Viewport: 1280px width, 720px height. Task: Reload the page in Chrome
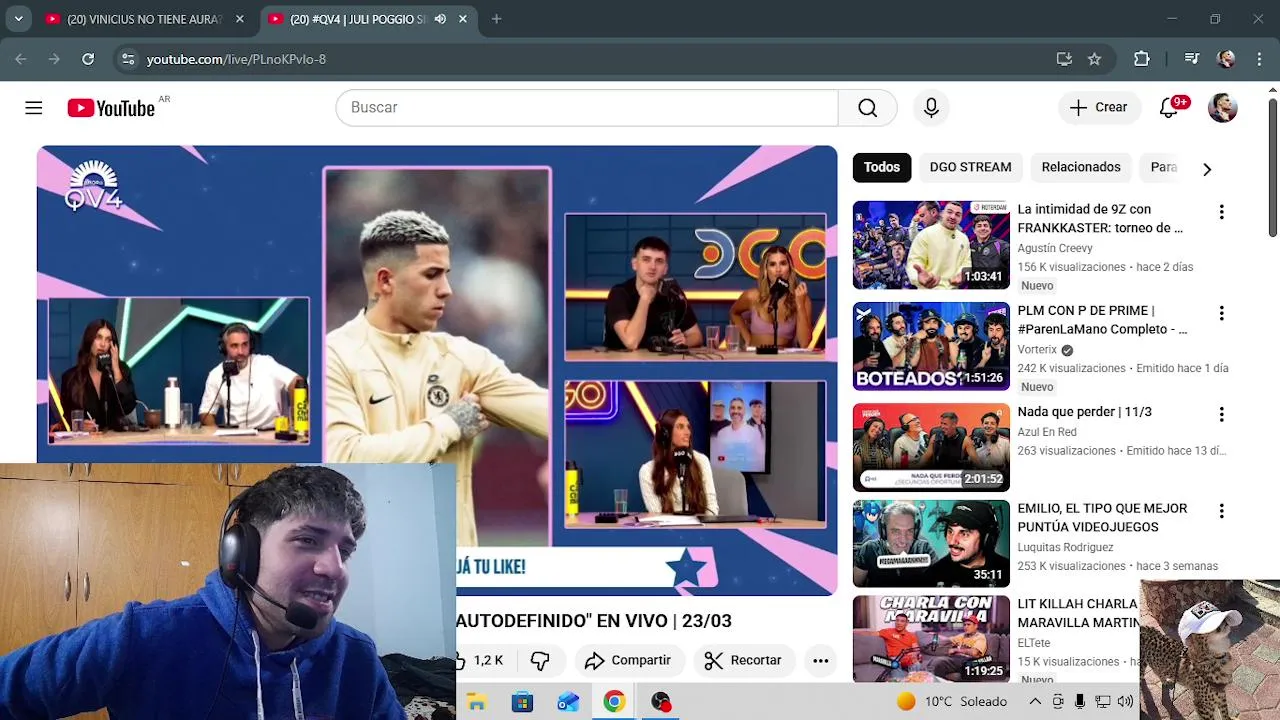88,59
